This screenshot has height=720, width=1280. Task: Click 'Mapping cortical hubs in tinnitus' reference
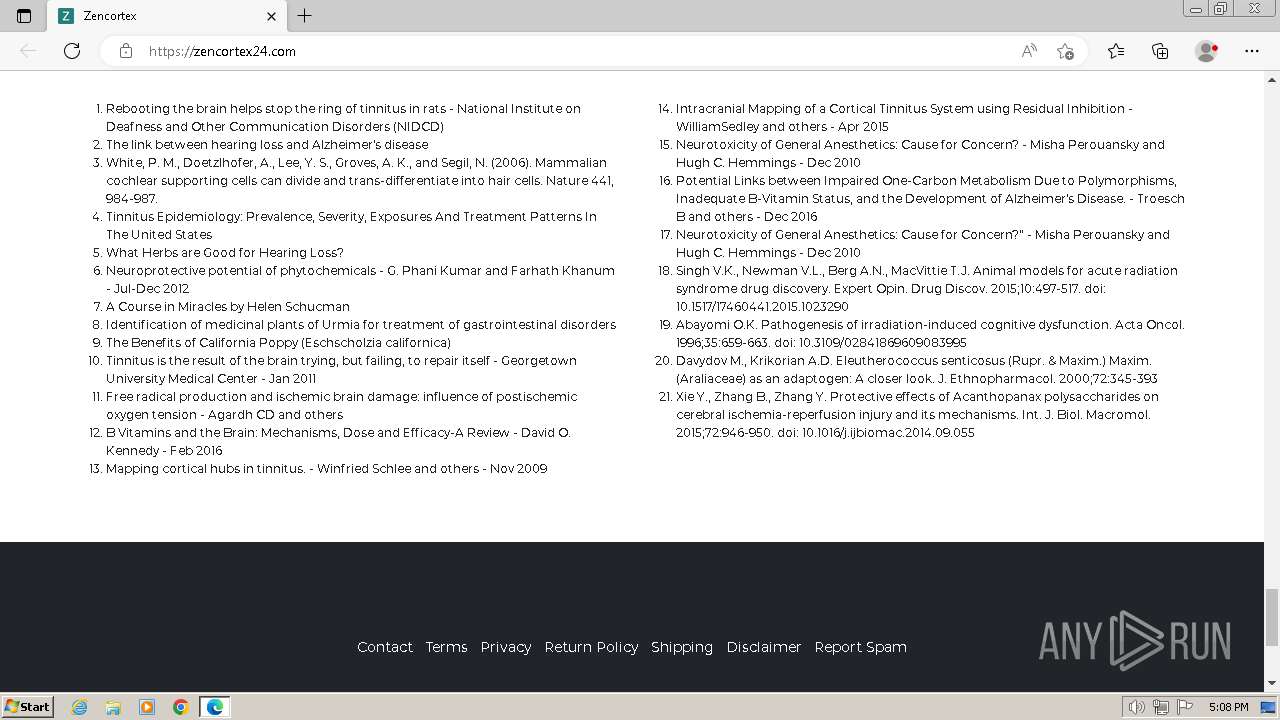tap(327, 469)
